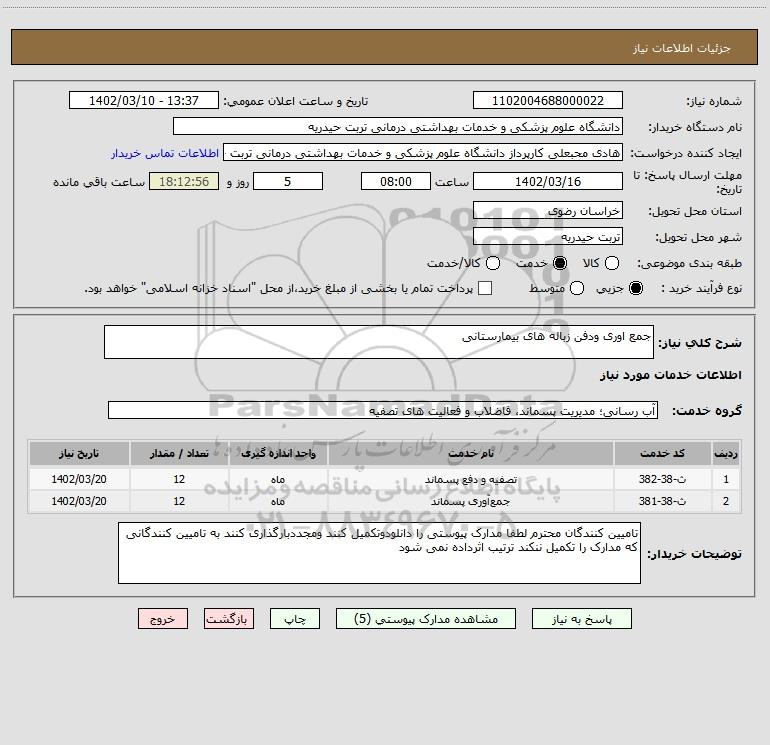770x745 pixels.
Task: Click the توضیحات خریدار notes box
Action: 379,553
